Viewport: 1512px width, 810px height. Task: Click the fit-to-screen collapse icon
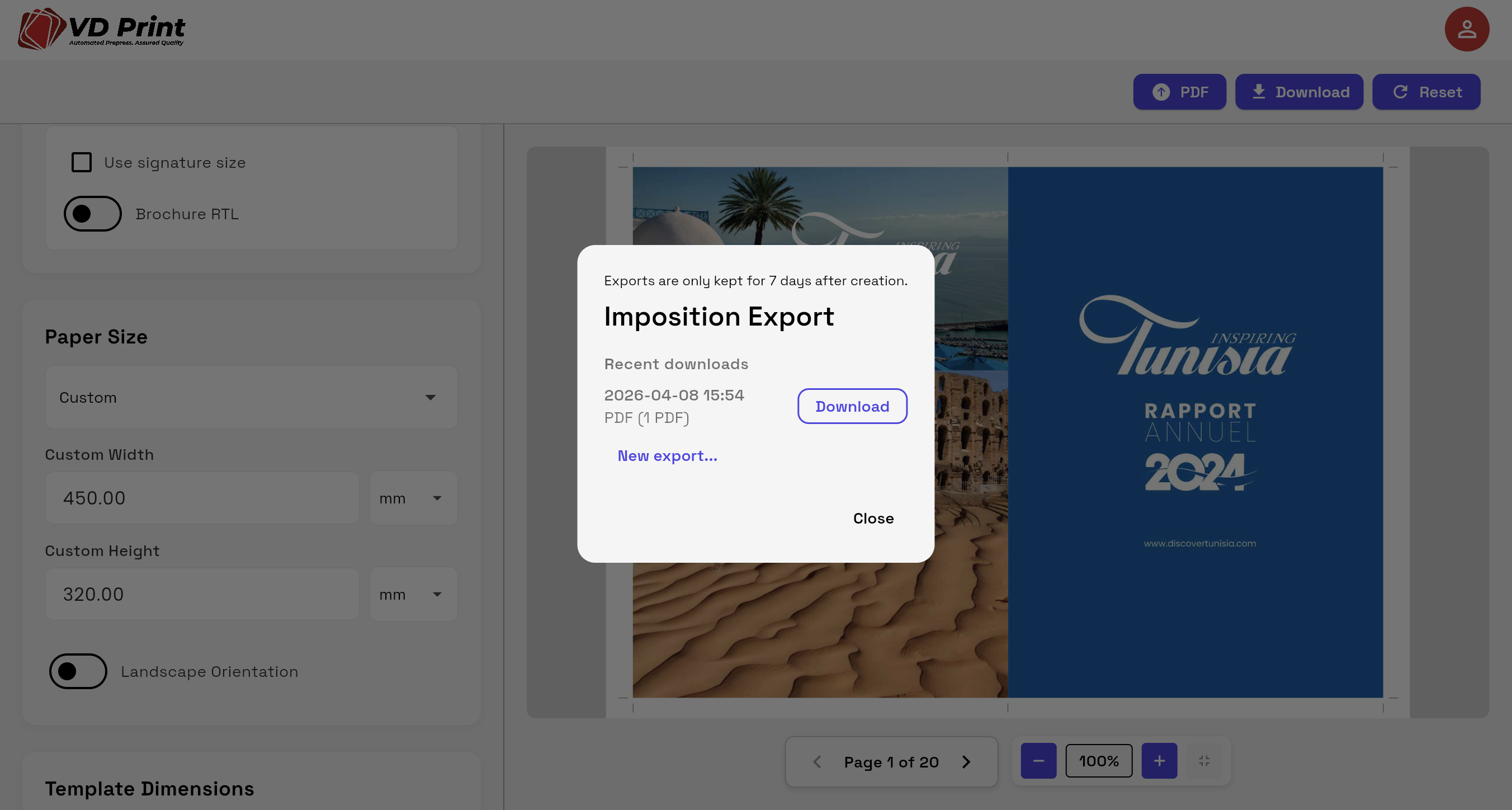(x=1204, y=761)
